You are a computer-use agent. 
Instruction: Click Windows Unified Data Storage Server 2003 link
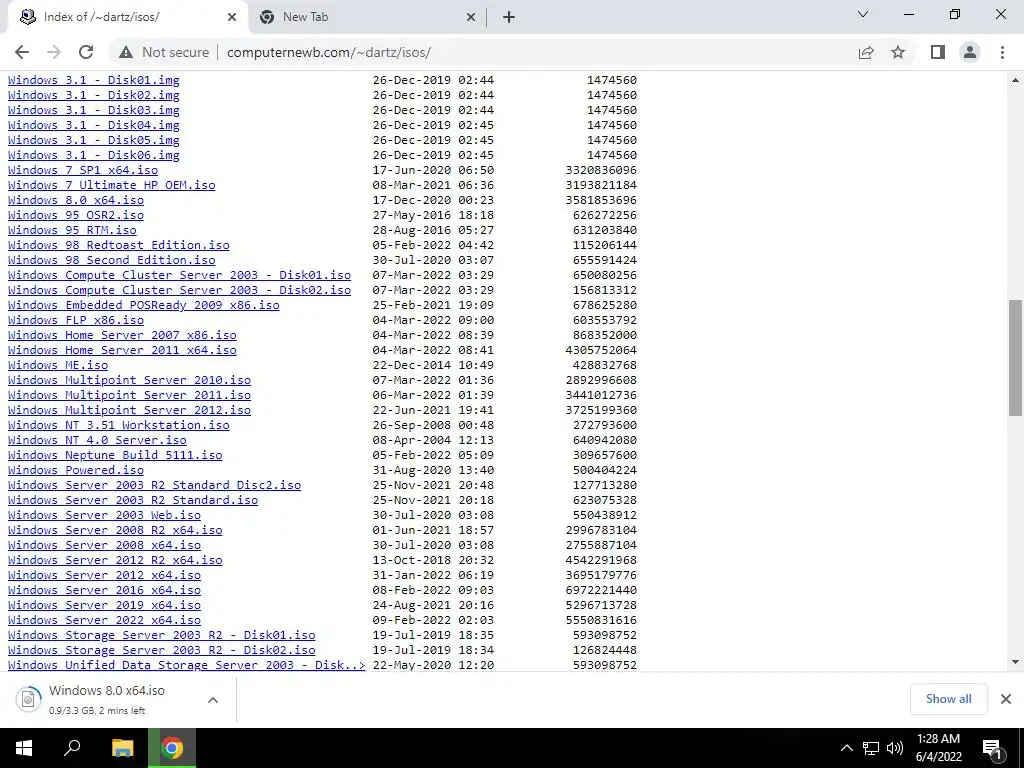point(187,665)
